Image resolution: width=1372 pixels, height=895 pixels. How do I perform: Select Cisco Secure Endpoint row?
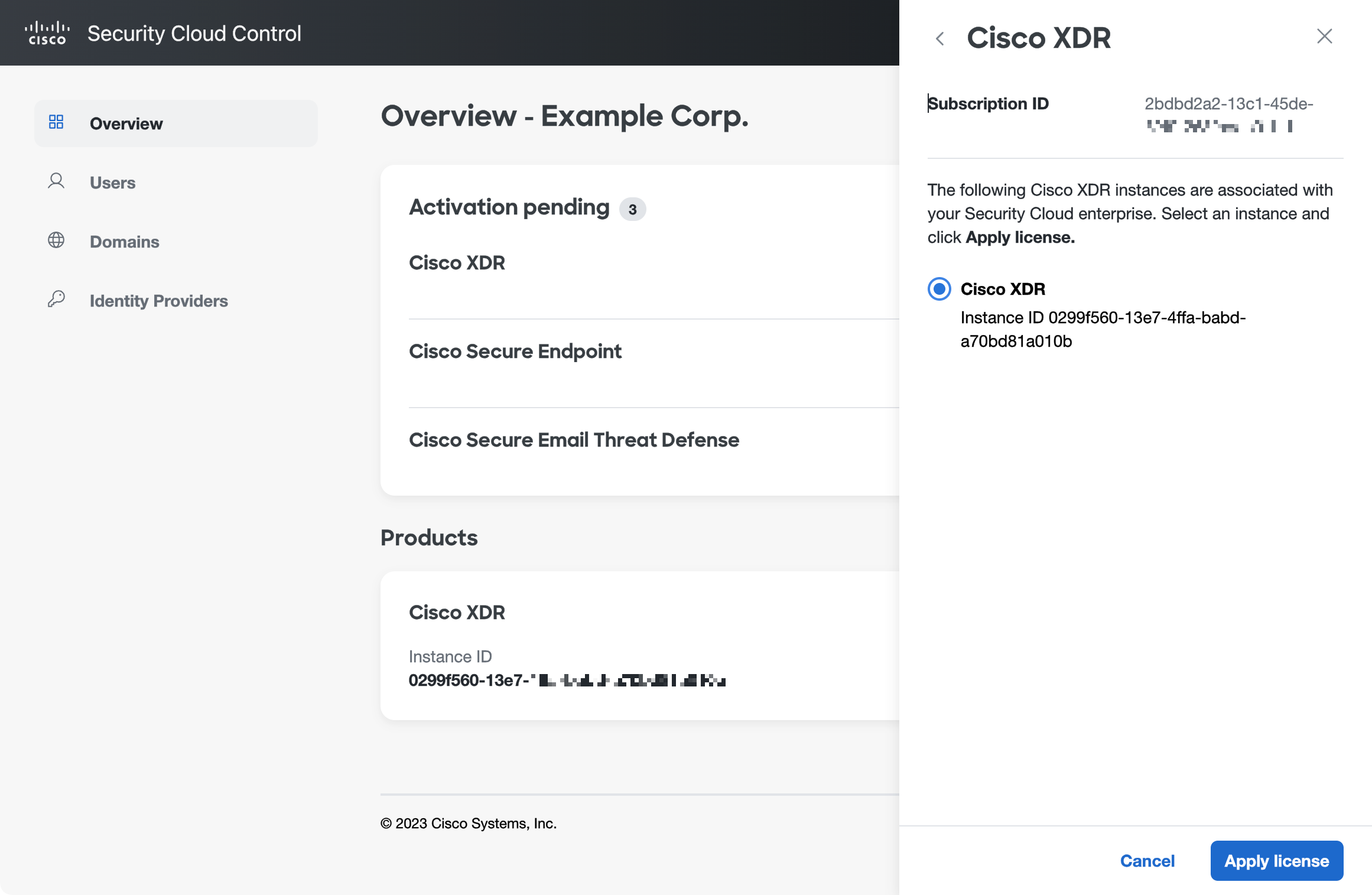515,352
